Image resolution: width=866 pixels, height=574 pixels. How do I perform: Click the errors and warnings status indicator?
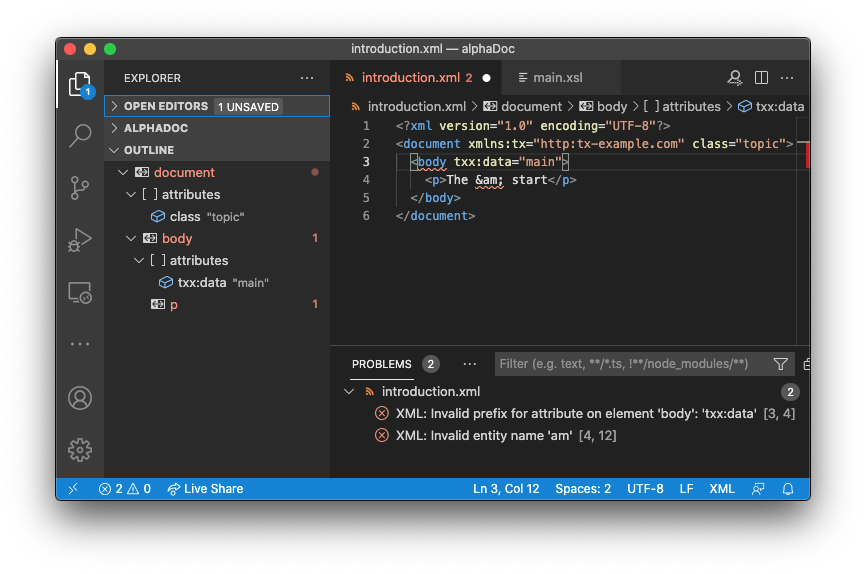[125, 489]
